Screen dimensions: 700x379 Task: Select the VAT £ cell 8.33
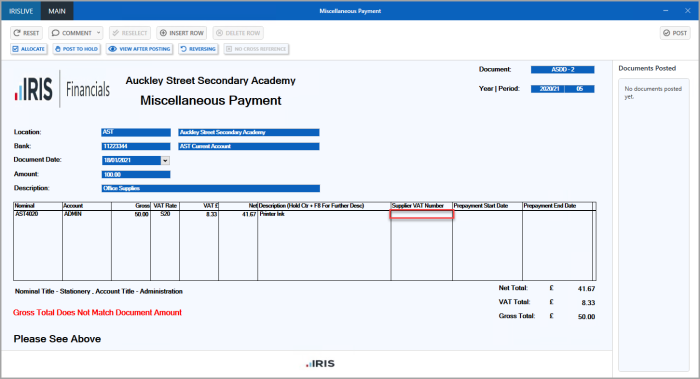[199, 215]
